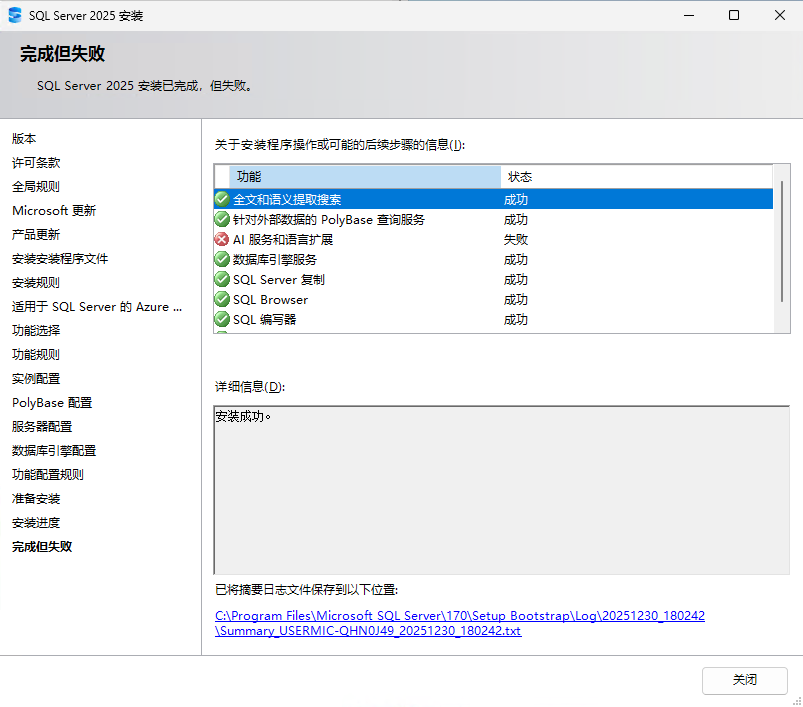Click green check icon for 数据库引擎服务
Screen dimensions: 803x707
point(222,259)
